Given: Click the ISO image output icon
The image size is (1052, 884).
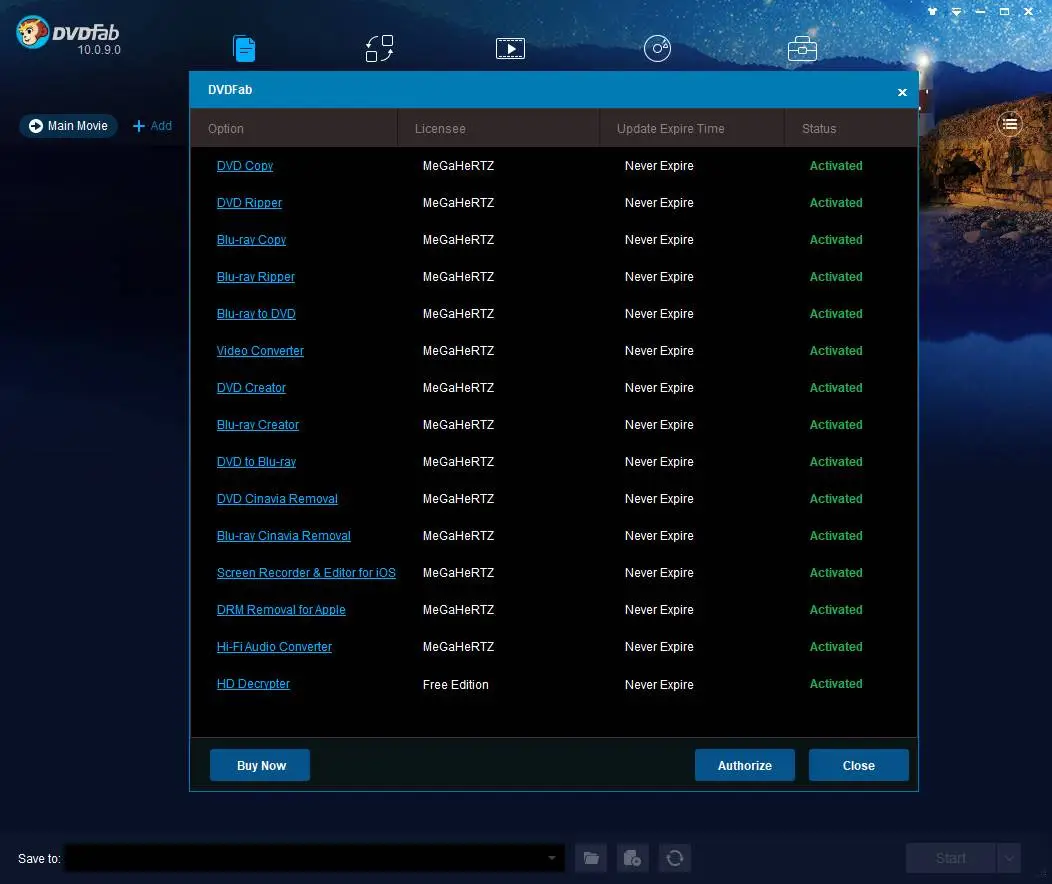Looking at the screenshot, I should pyautogui.click(x=633, y=858).
